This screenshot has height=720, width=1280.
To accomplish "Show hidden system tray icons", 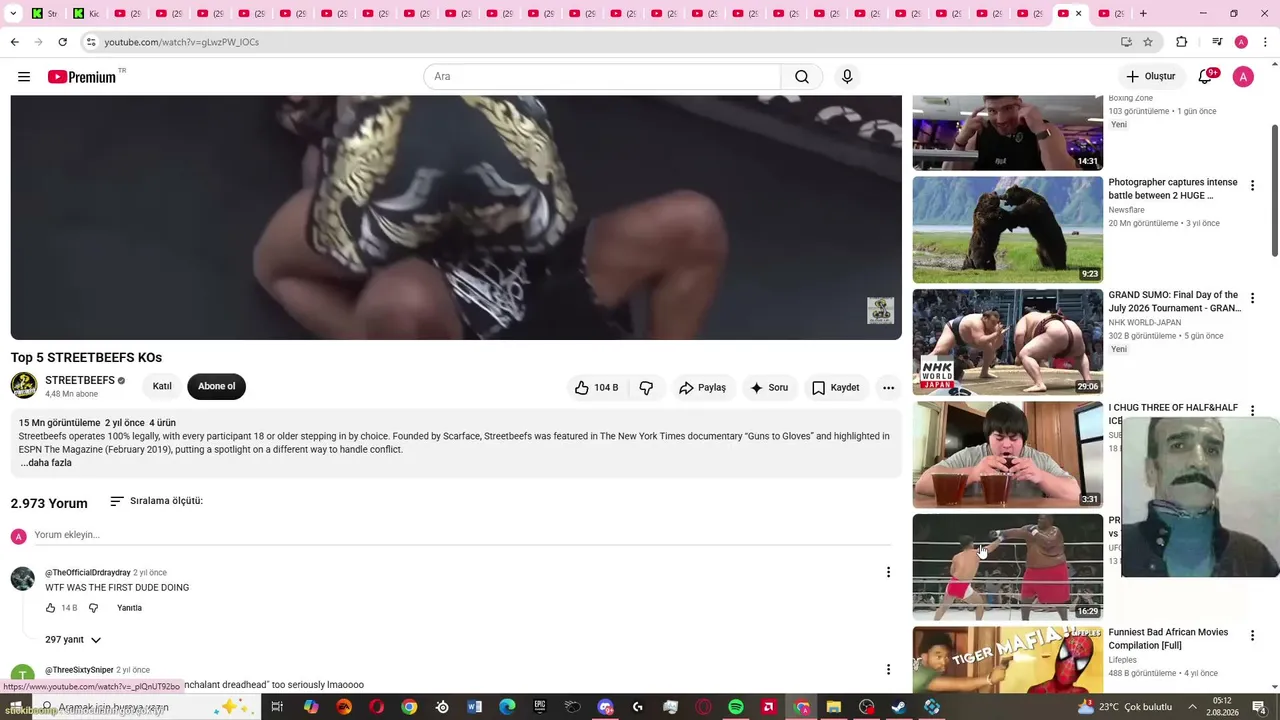I will pyautogui.click(x=1192, y=707).
